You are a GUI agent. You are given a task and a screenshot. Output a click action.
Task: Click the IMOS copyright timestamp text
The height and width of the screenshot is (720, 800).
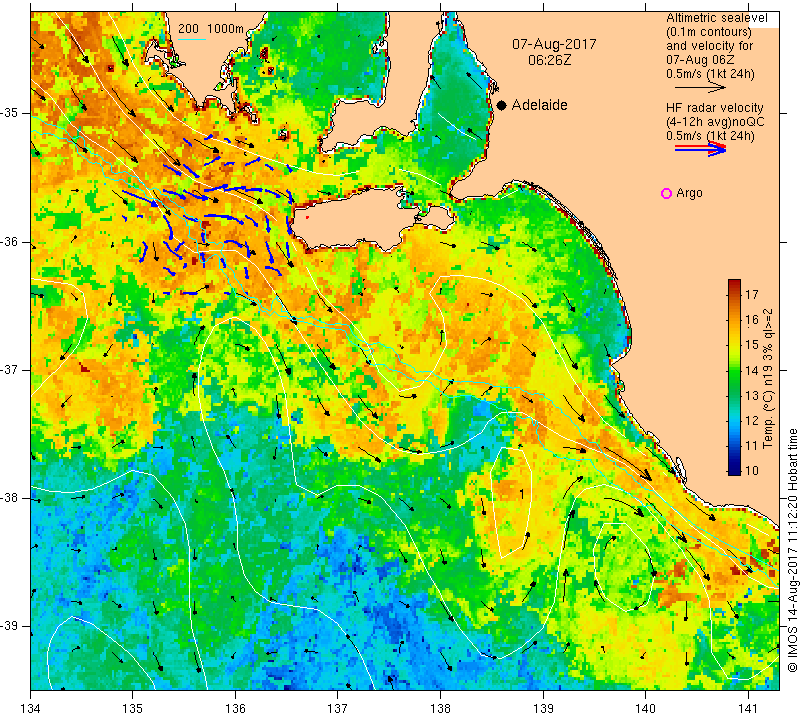point(792,549)
